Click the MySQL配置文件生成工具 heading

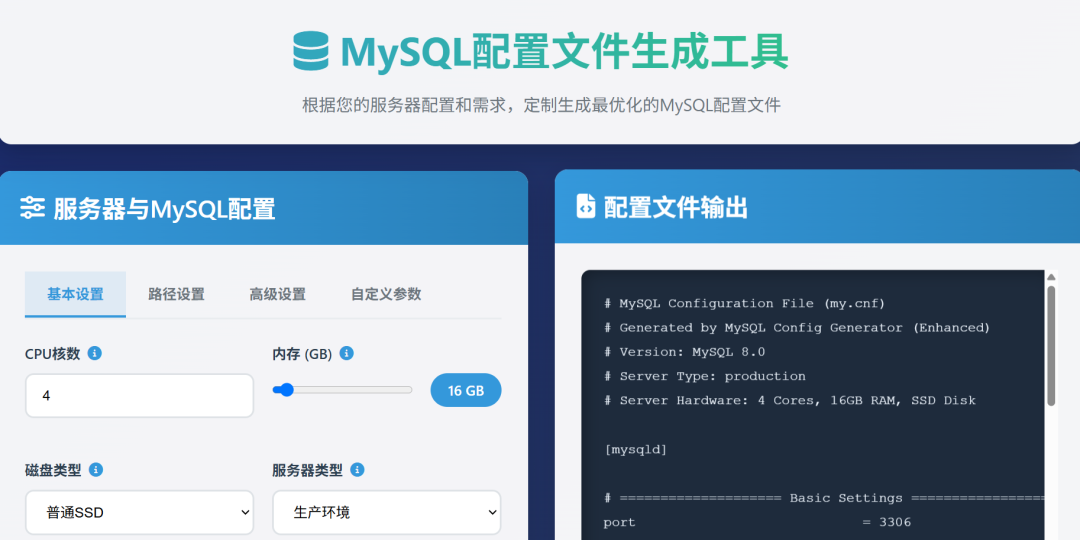tap(564, 52)
